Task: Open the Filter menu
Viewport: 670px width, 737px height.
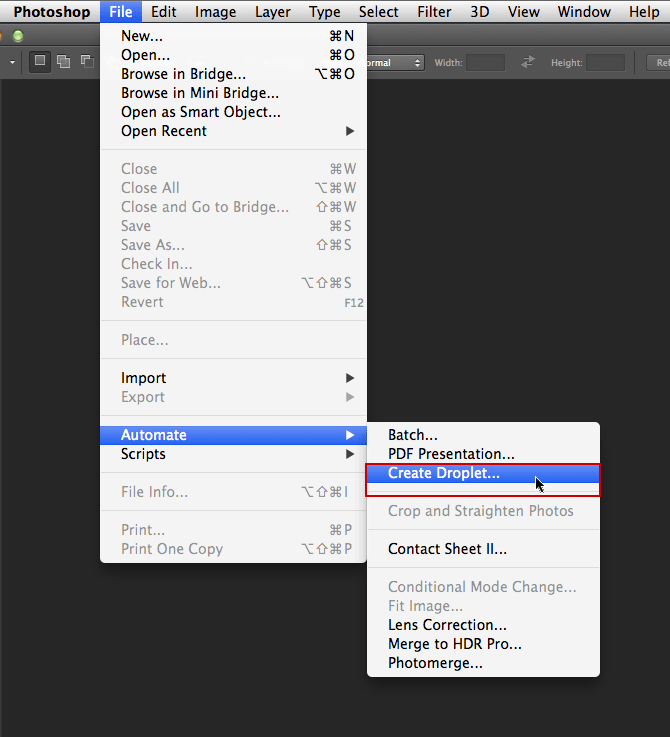Action: tap(434, 12)
